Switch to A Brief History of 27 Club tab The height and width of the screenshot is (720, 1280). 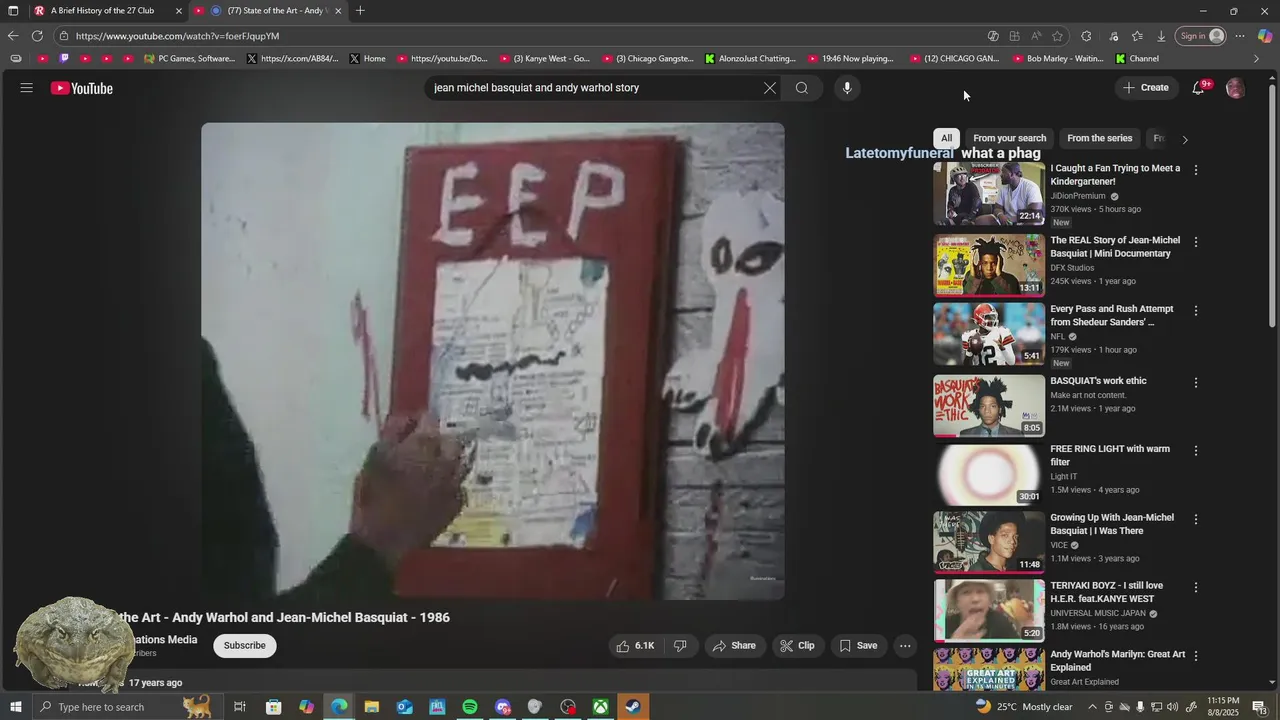(103, 11)
